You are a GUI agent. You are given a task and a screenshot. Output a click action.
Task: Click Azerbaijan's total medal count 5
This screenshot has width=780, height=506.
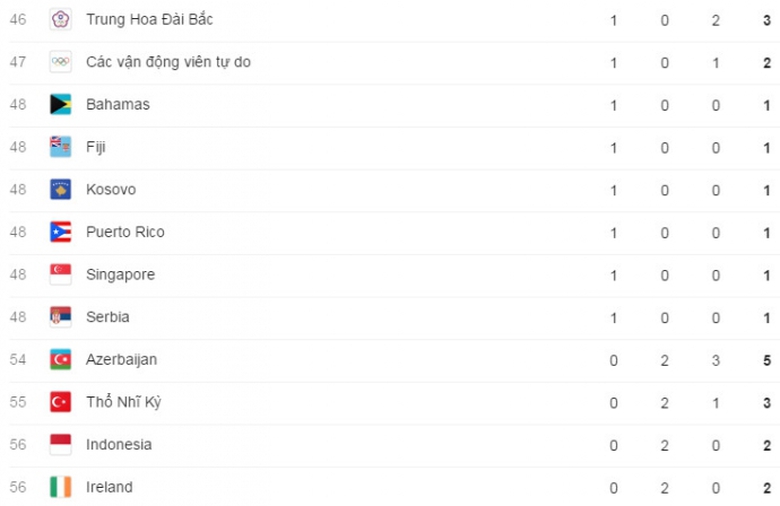click(766, 360)
